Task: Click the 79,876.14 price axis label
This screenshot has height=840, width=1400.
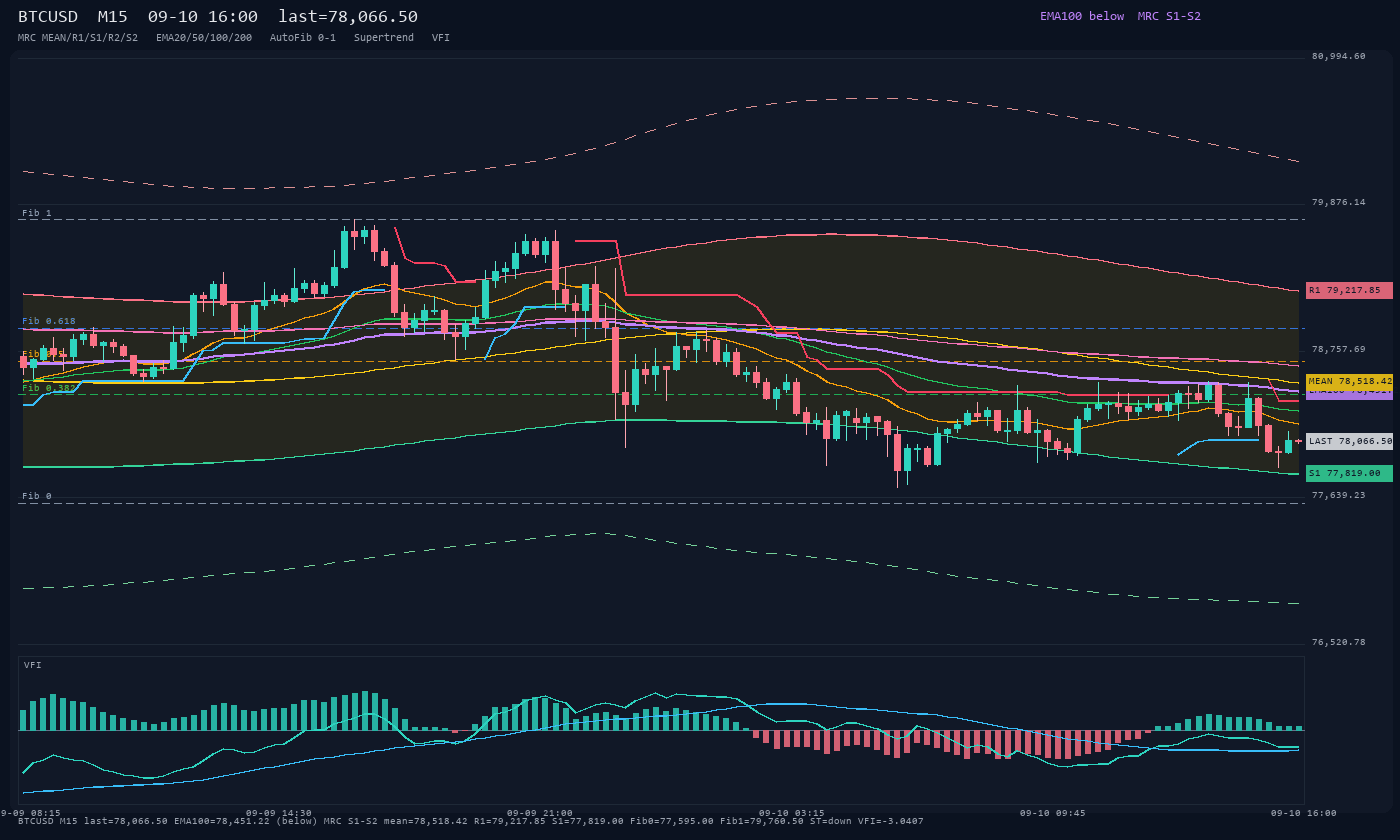Action: coord(1338,202)
